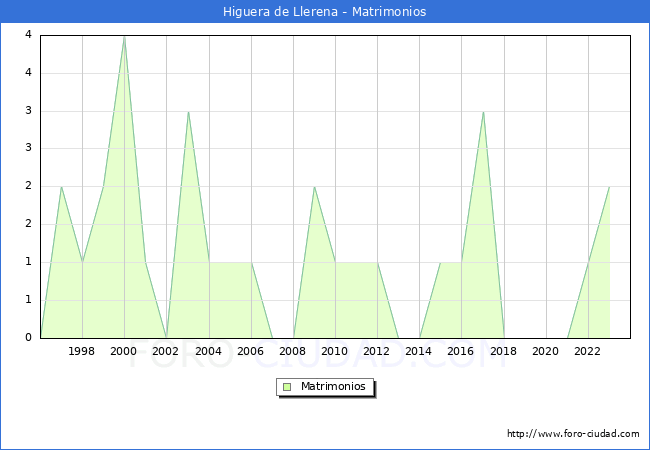Click the 2018 x-axis year label
This screenshot has width=650, height=450.
(504, 351)
